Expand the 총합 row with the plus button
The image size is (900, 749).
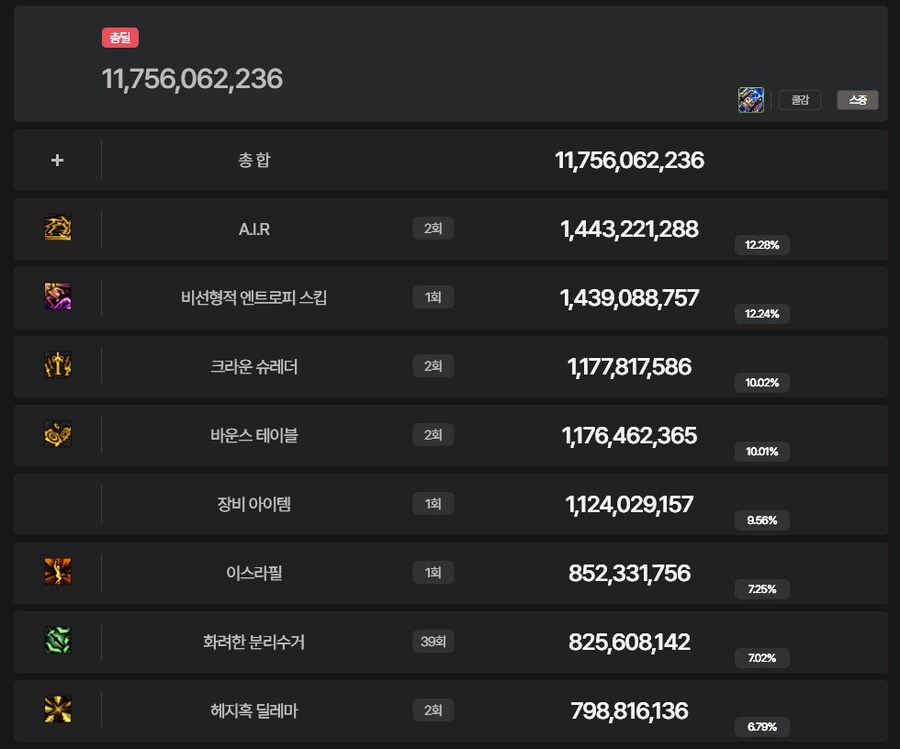57,159
